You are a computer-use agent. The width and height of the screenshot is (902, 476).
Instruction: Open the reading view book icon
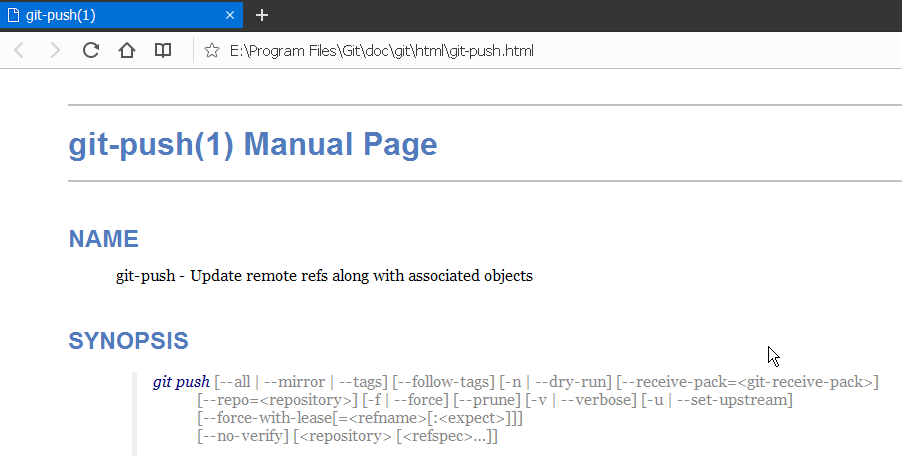click(x=163, y=51)
